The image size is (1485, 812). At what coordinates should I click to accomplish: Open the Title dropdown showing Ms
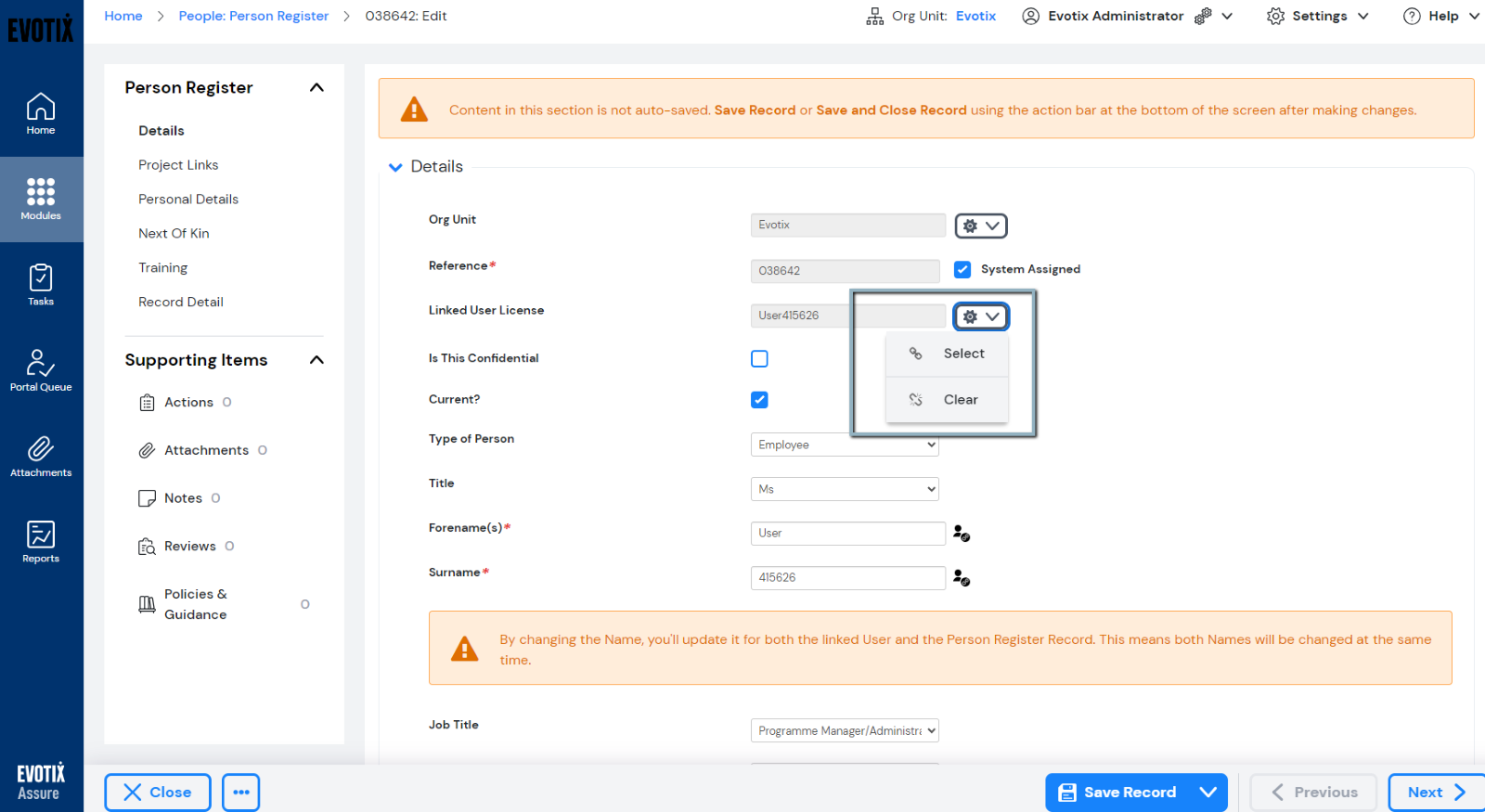click(845, 489)
